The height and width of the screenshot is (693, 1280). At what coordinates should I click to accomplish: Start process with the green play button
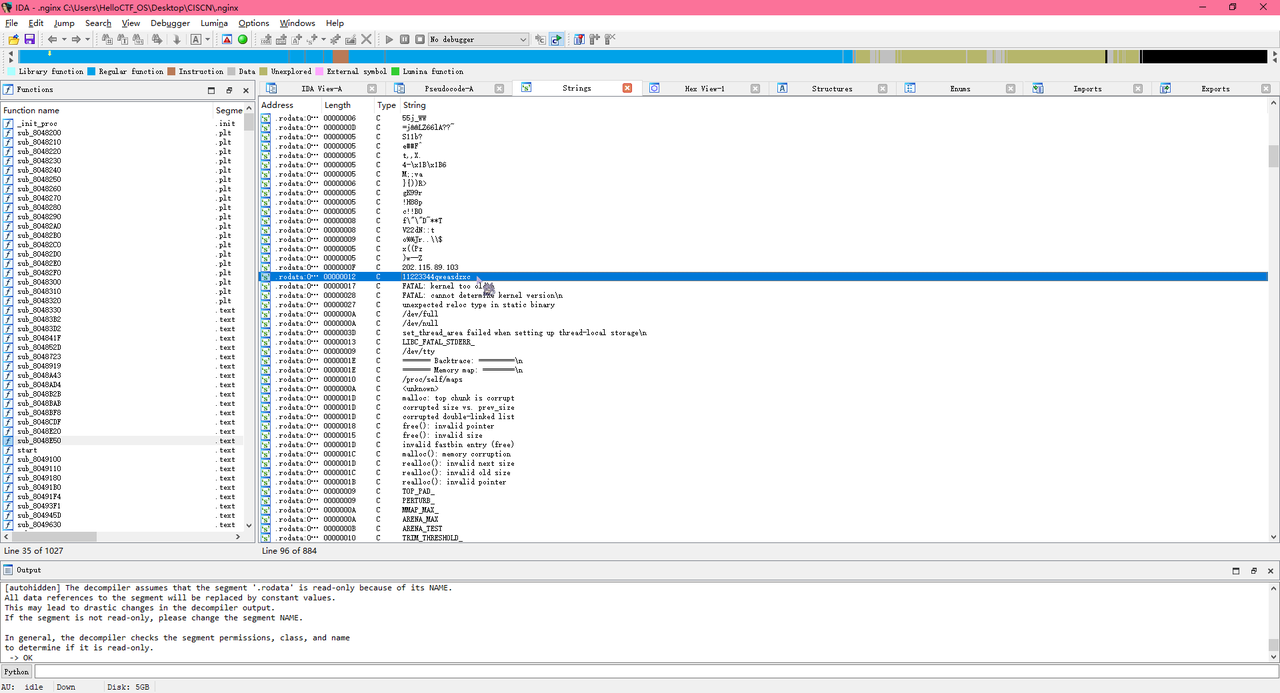click(390, 39)
